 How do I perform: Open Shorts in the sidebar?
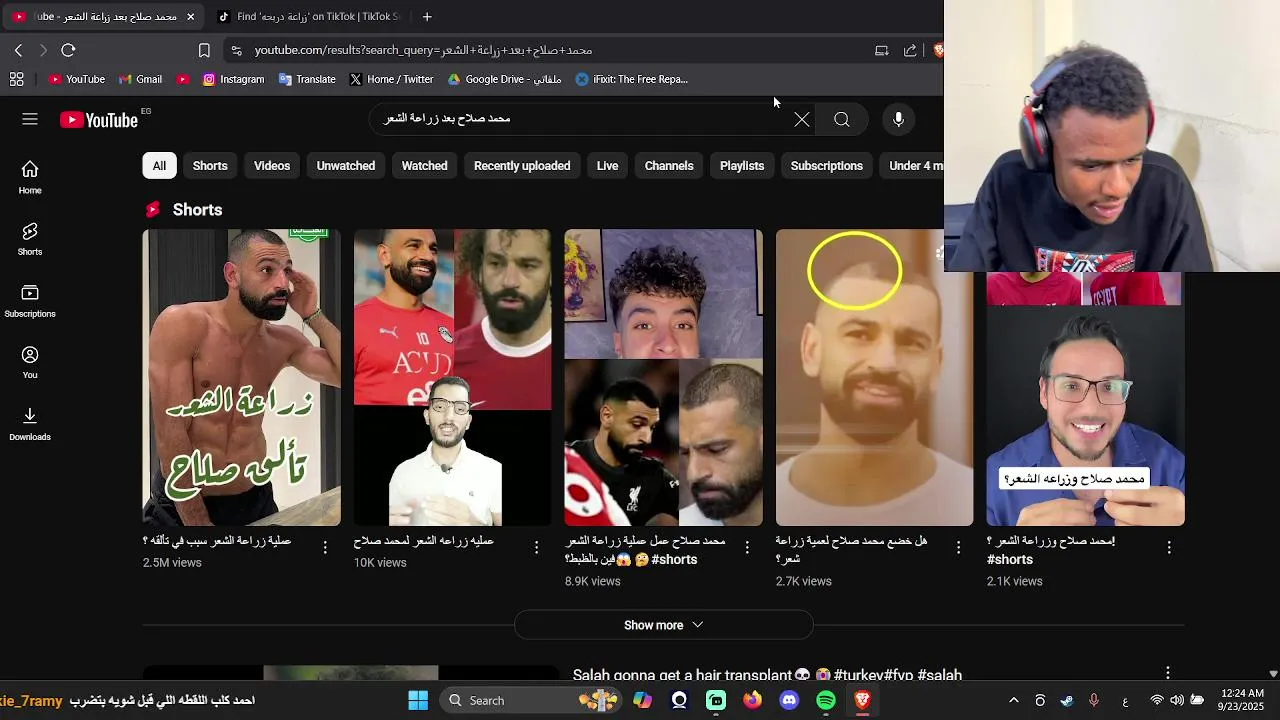coord(30,239)
